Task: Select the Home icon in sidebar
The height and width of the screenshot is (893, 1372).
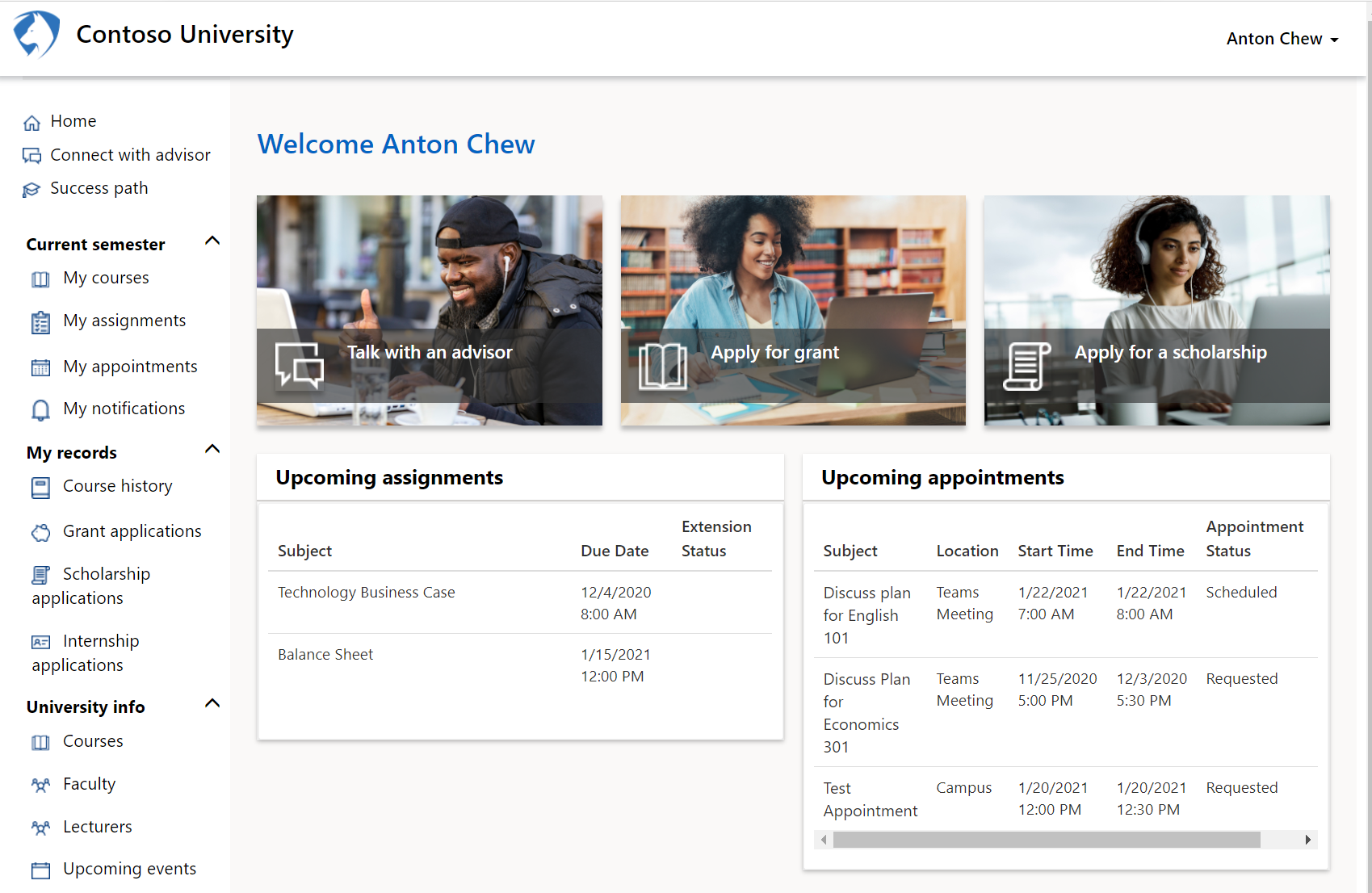Action: (x=32, y=121)
